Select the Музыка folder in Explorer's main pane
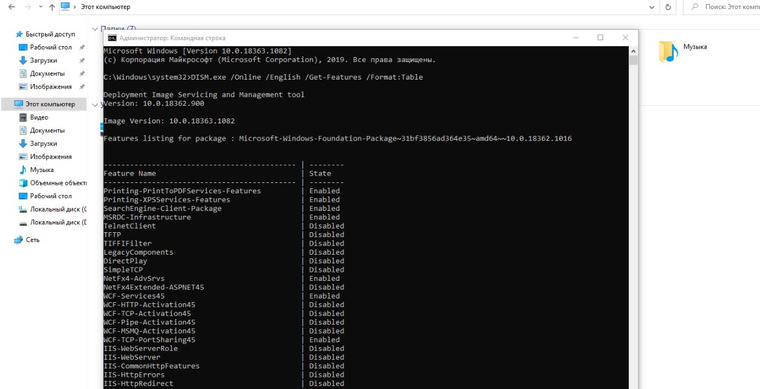760x389 pixels. [x=682, y=52]
